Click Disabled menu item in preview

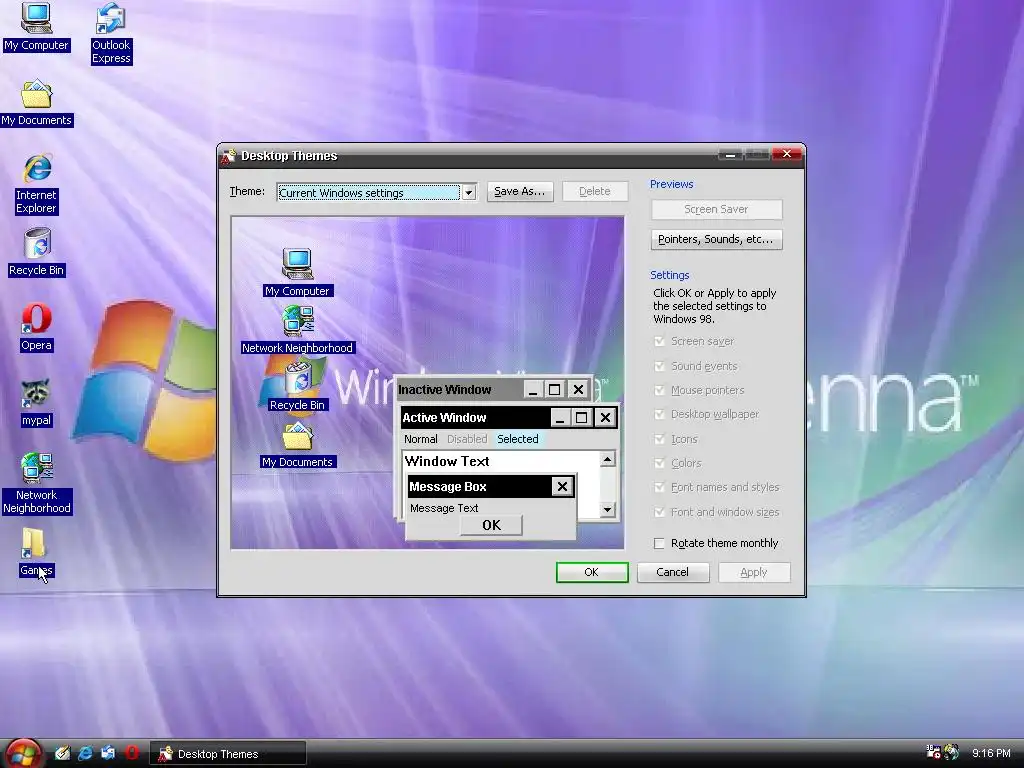(467, 439)
